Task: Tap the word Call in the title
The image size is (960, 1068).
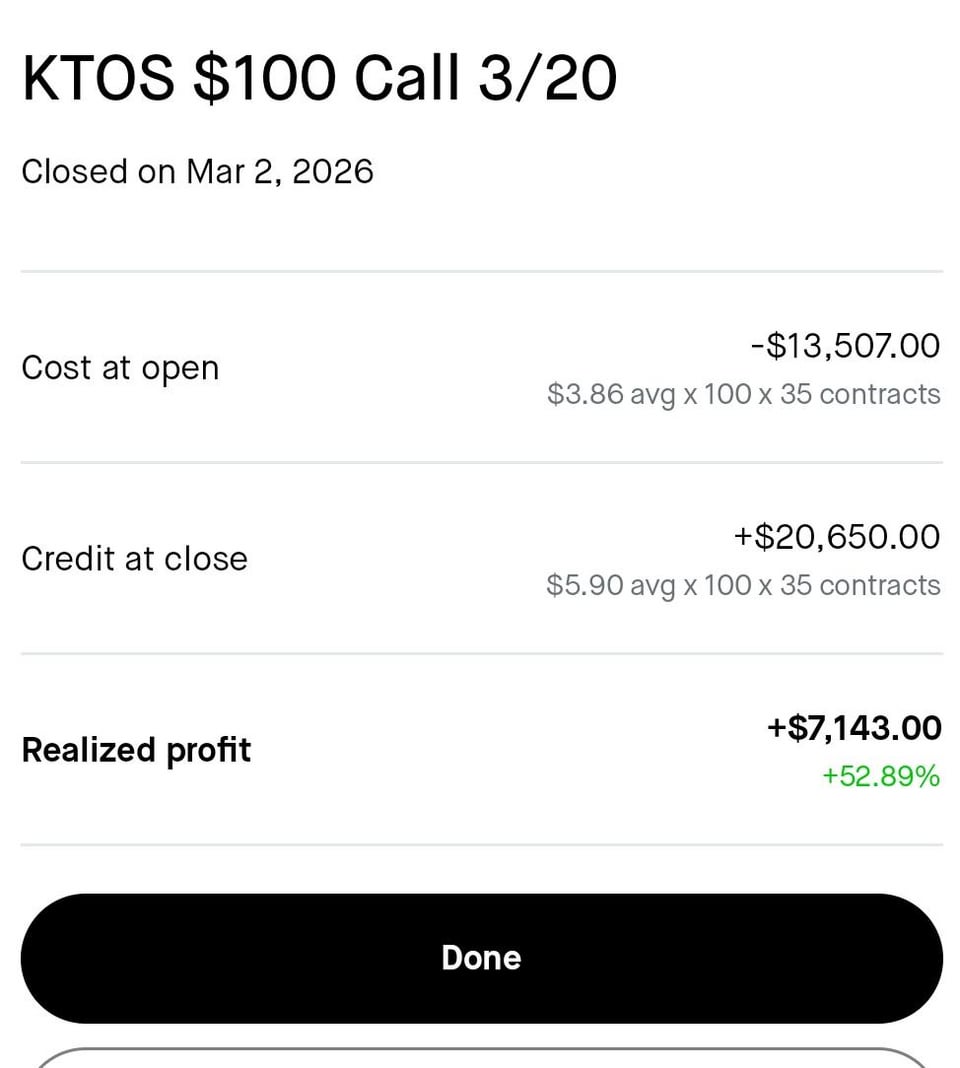Action: pos(407,78)
